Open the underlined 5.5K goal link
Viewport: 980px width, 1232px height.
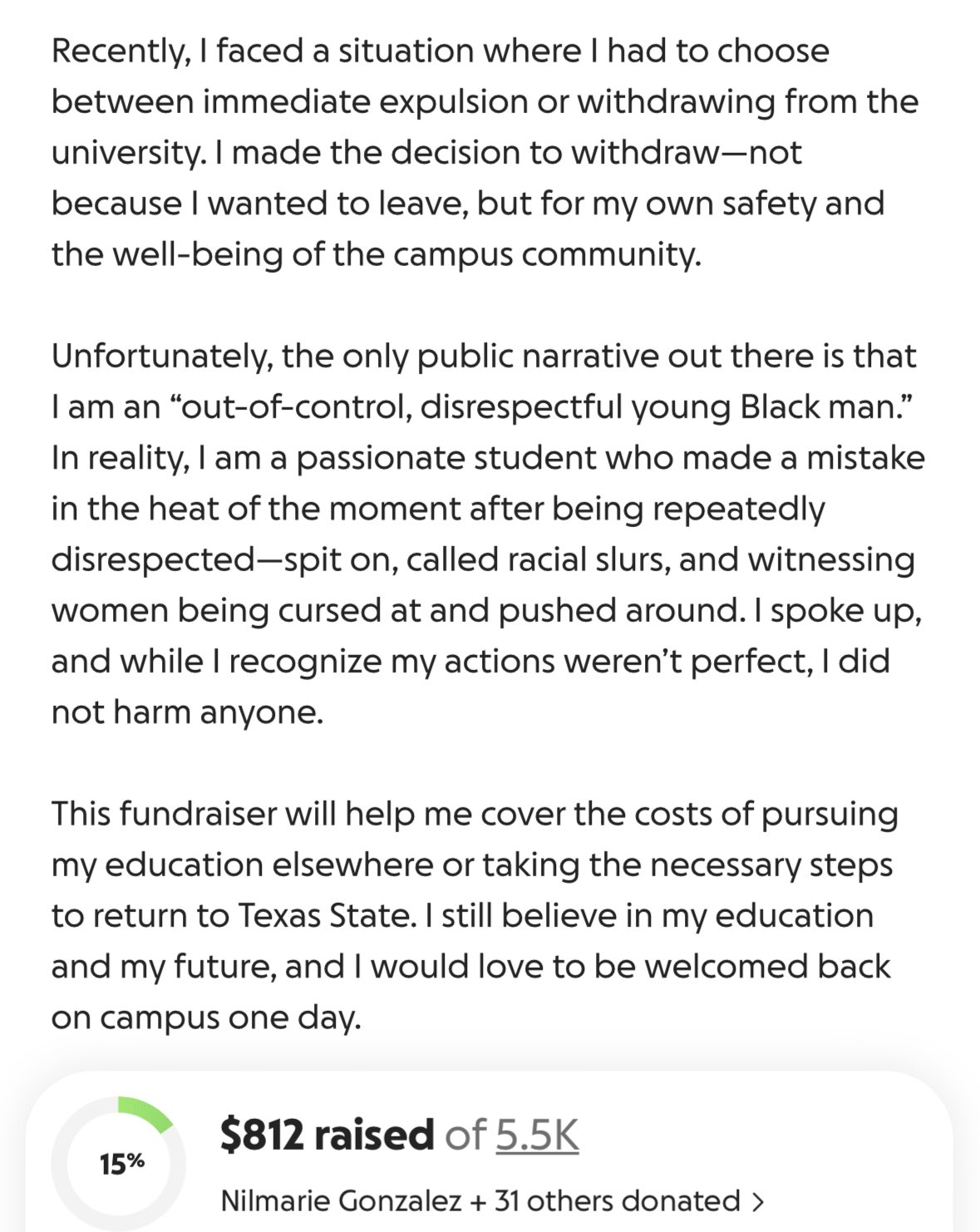tap(537, 1135)
